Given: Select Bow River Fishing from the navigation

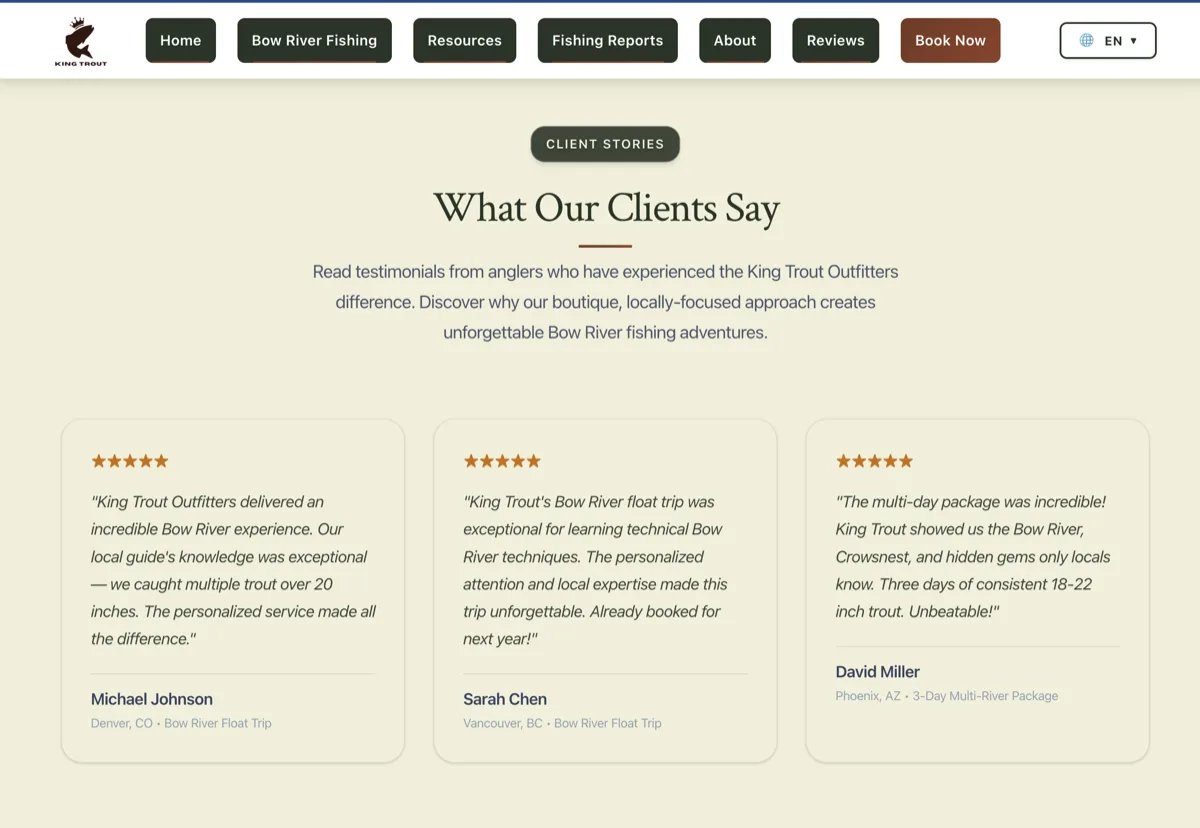Looking at the screenshot, I should click(x=314, y=40).
